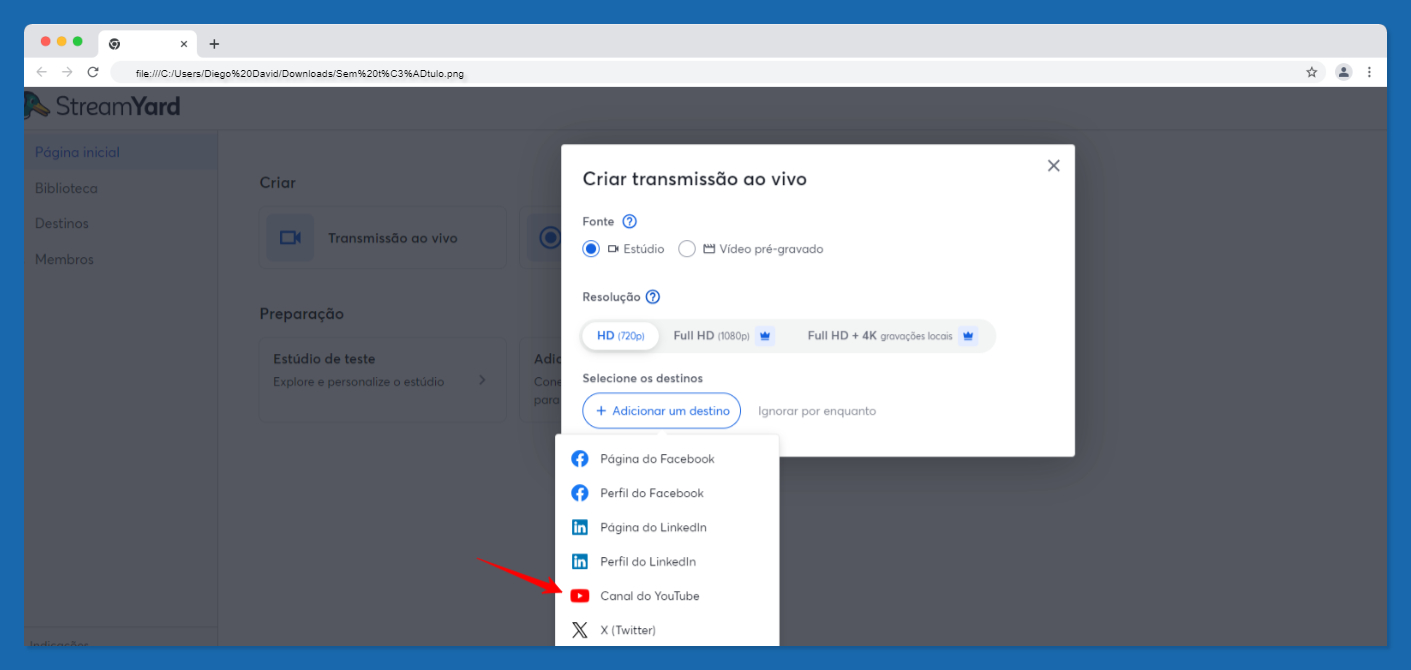The width and height of the screenshot is (1411, 670).
Task: Click the Chrome favicon on the tab
Action: point(115,44)
